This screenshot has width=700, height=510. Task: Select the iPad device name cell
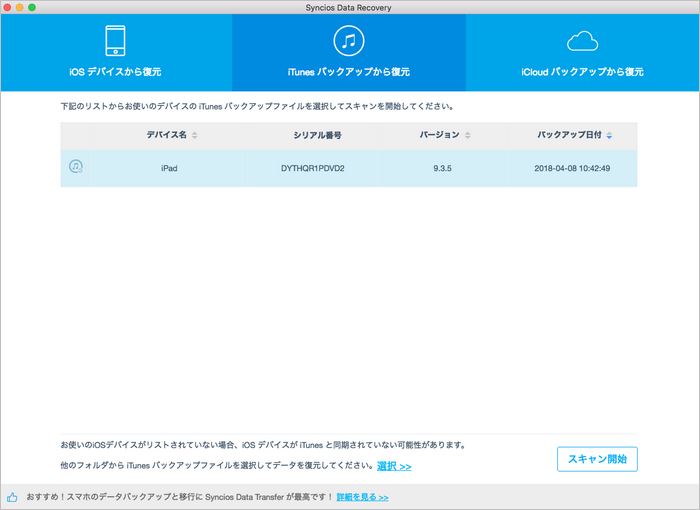(169, 168)
